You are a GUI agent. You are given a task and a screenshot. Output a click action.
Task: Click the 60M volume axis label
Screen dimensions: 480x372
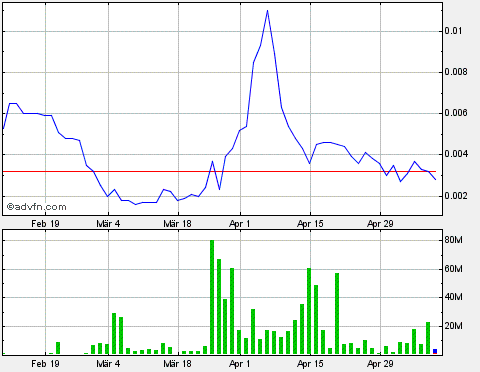coord(453,269)
